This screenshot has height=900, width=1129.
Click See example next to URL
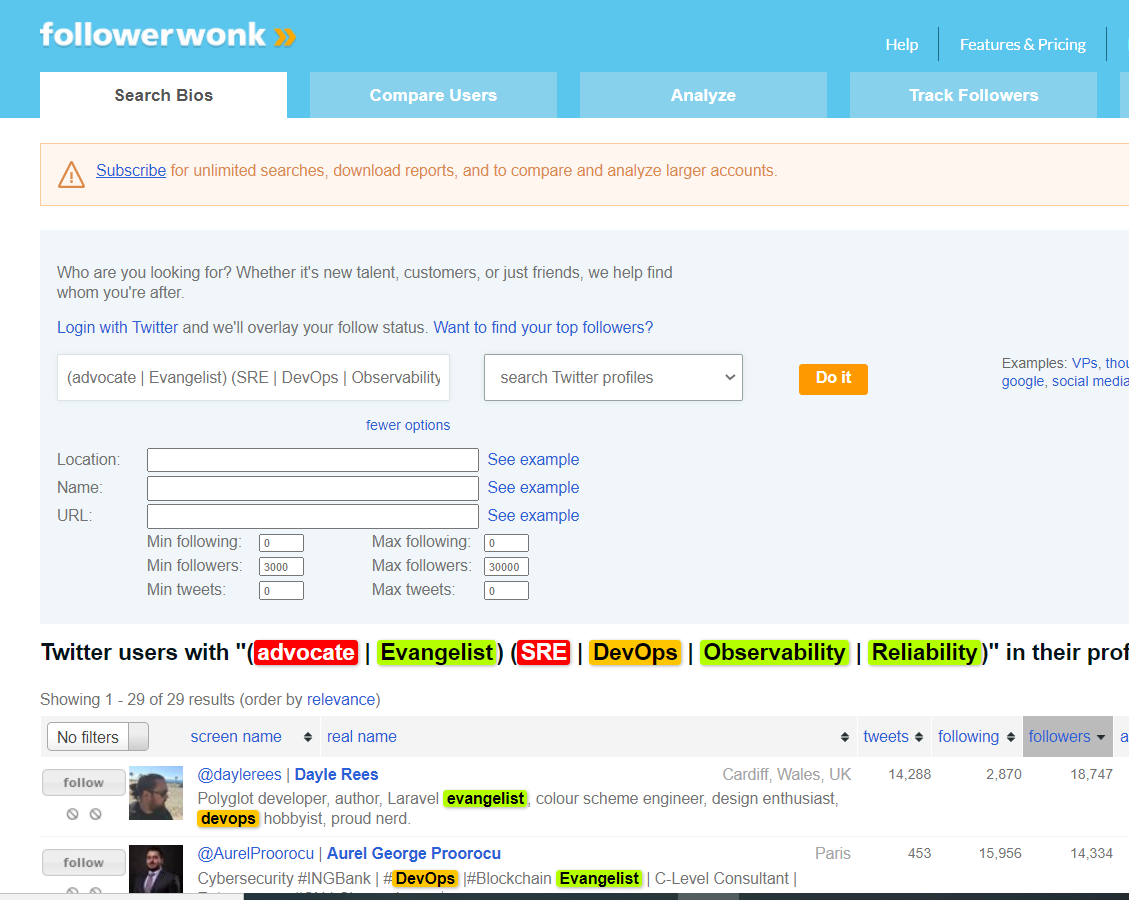pyautogui.click(x=533, y=516)
